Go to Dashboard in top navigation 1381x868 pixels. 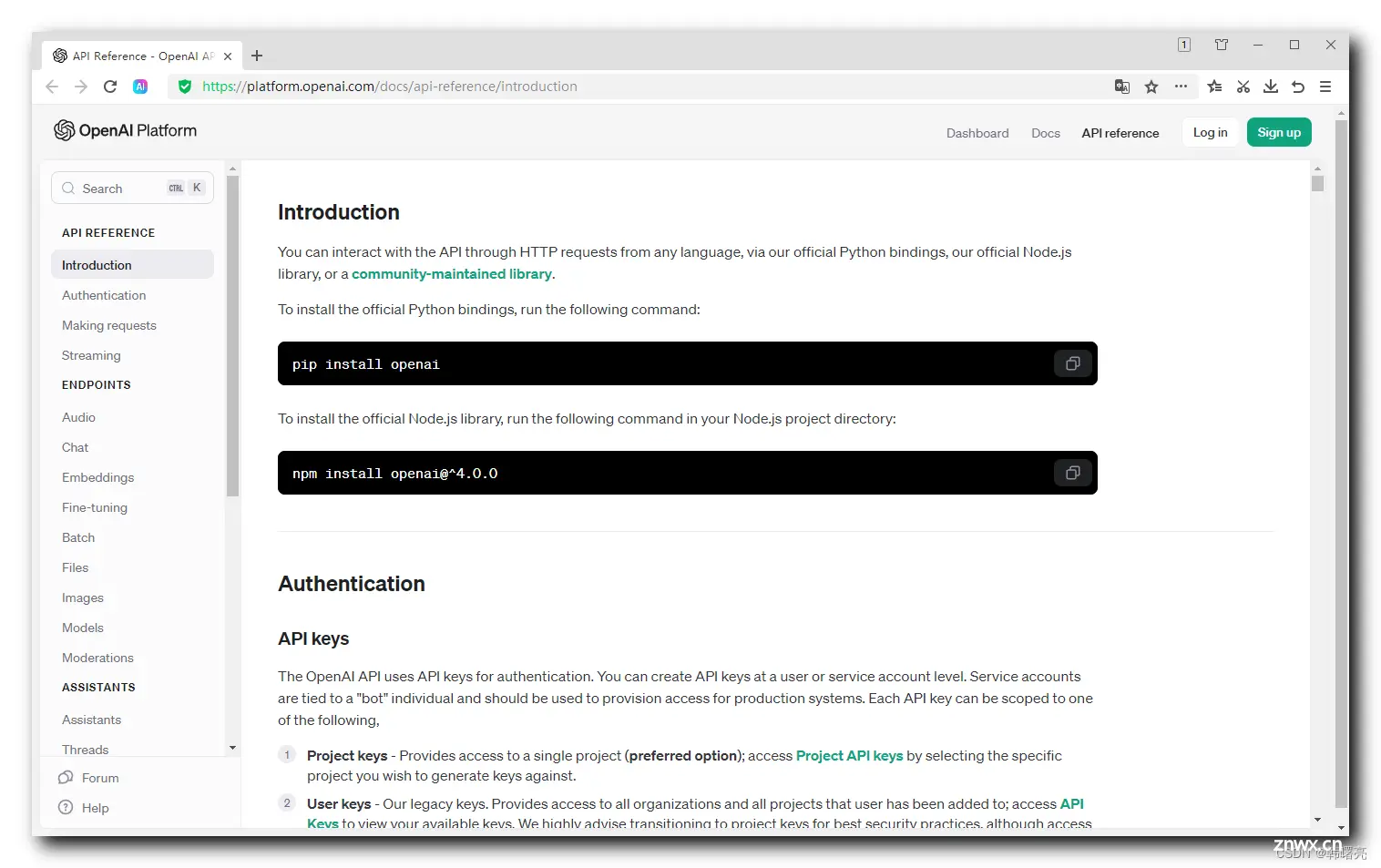pos(977,133)
